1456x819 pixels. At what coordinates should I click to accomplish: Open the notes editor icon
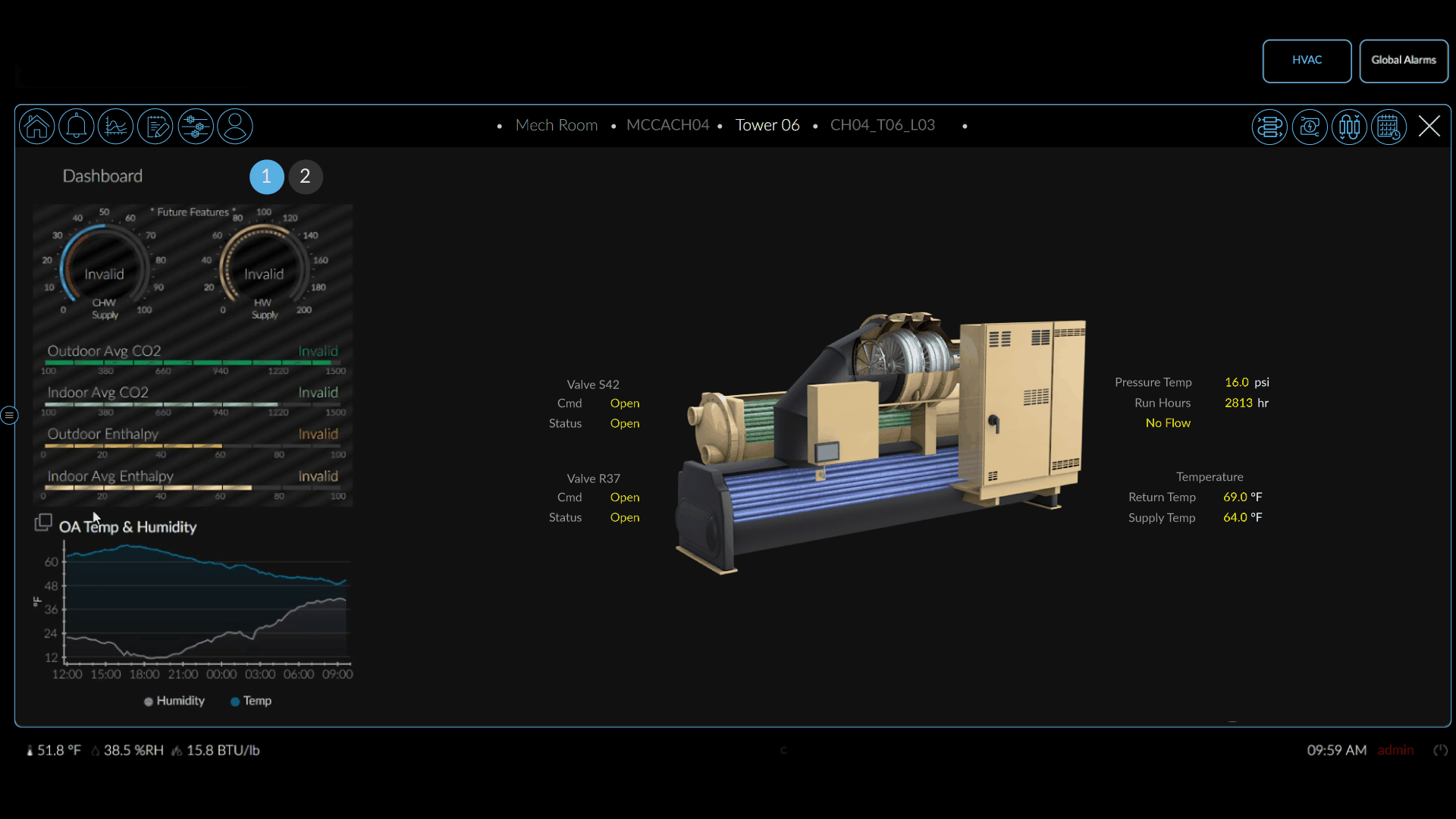[155, 127]
